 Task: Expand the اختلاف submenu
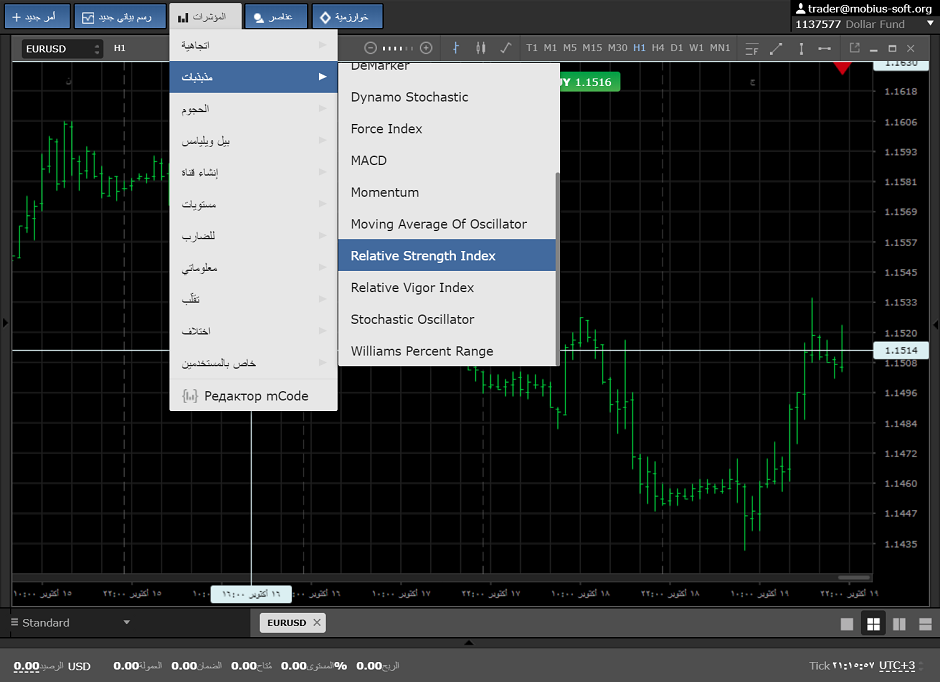click(254, 331)
